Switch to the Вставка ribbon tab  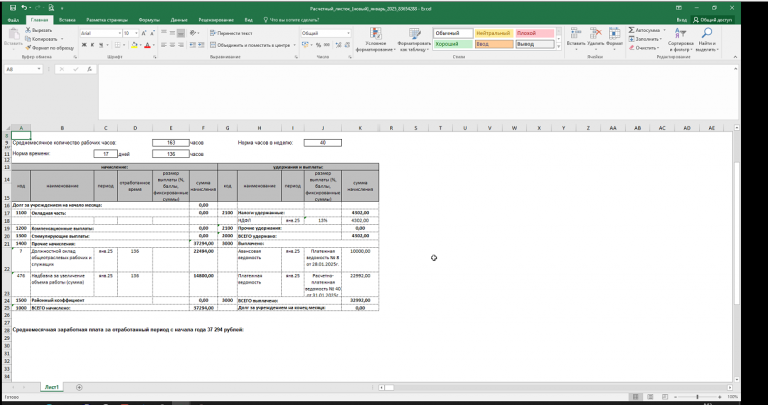coord(67,20)
